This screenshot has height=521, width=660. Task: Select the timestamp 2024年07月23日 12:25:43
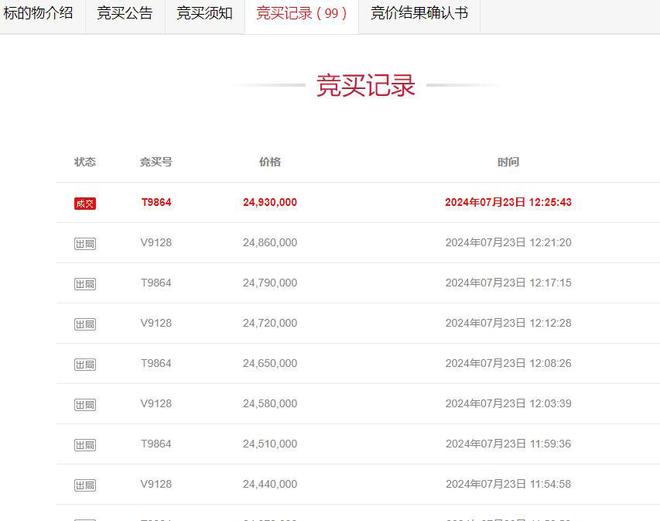[508, 202]
